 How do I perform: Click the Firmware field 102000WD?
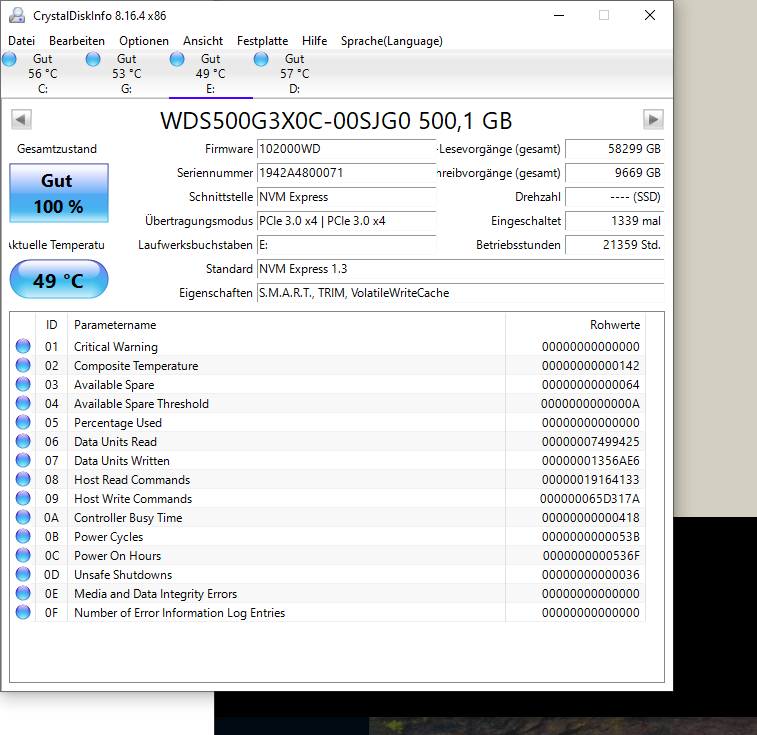347,149
